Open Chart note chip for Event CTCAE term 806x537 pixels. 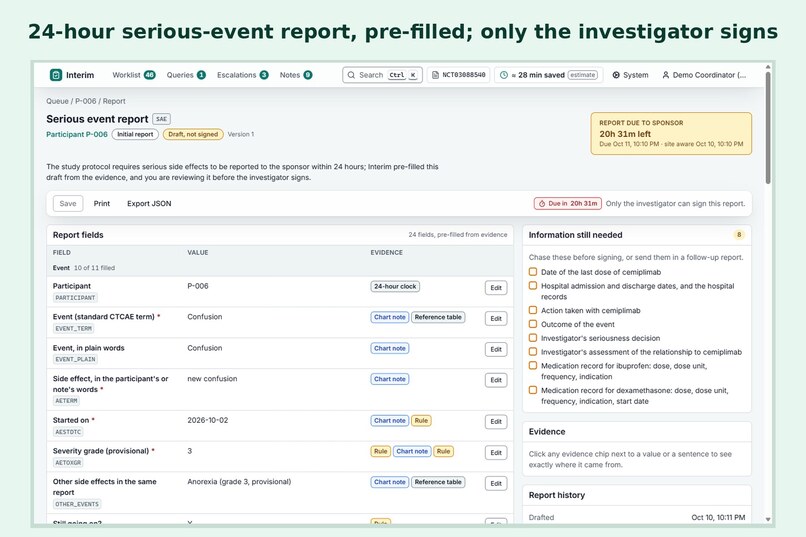390,317
